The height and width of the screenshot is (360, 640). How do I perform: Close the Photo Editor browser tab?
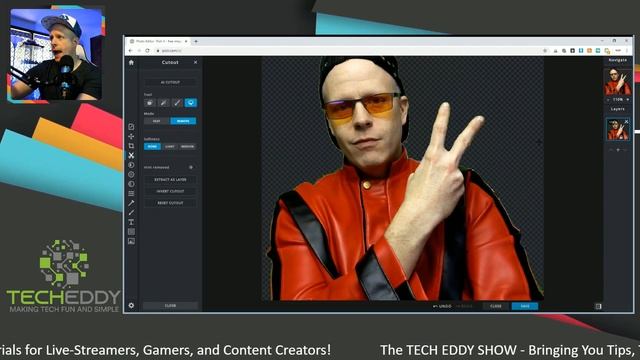(x=186, y=41)
